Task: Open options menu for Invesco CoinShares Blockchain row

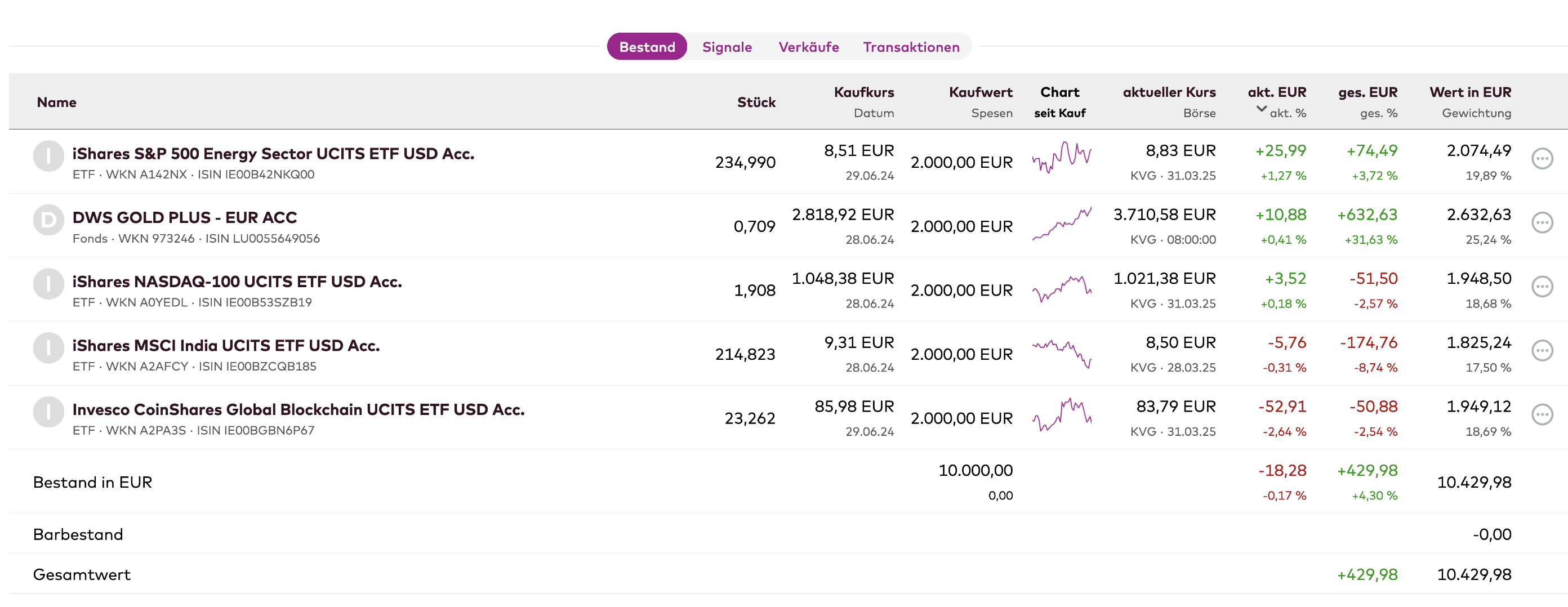Action: coord(1542,415)
